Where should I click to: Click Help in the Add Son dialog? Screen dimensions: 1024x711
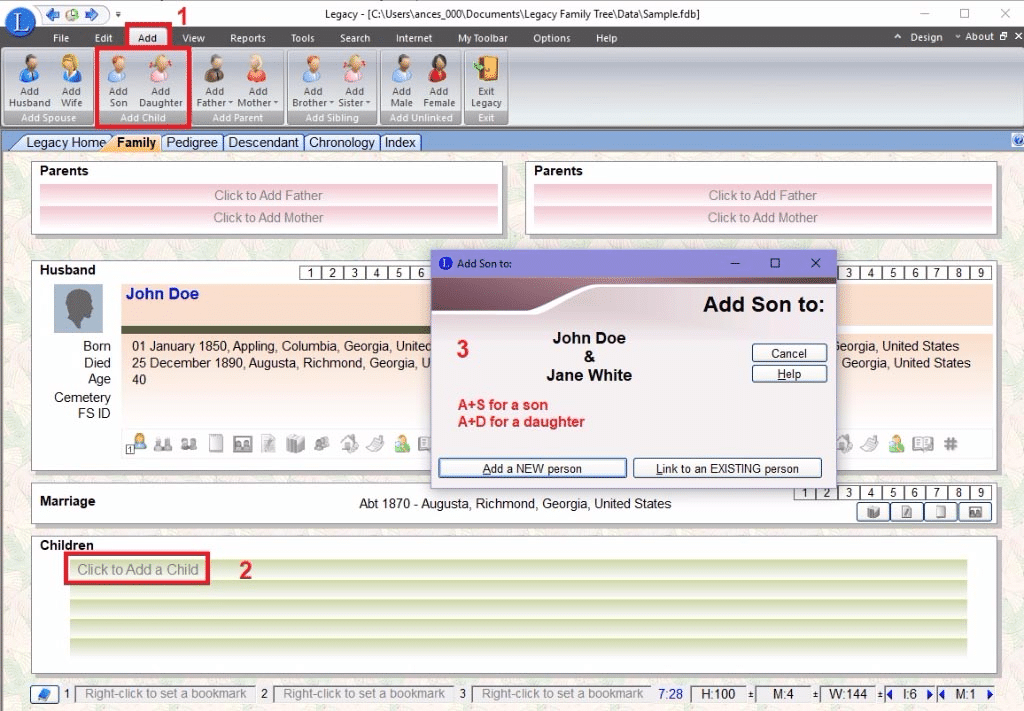tap(789, 374)
